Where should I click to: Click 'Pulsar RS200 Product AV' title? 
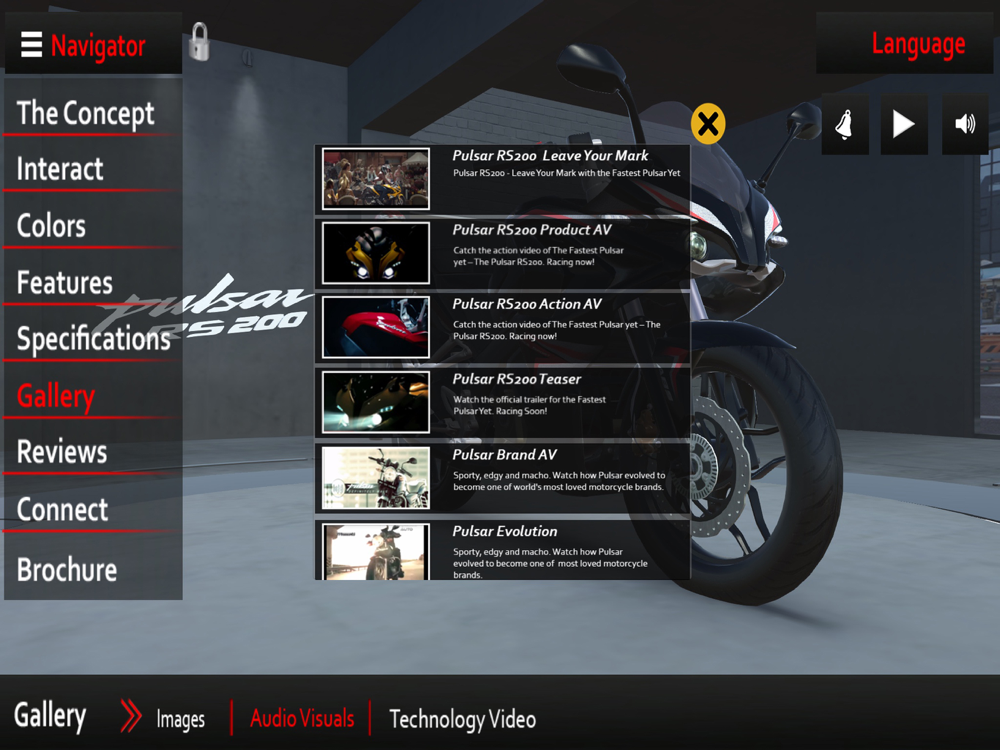[532, 230]
